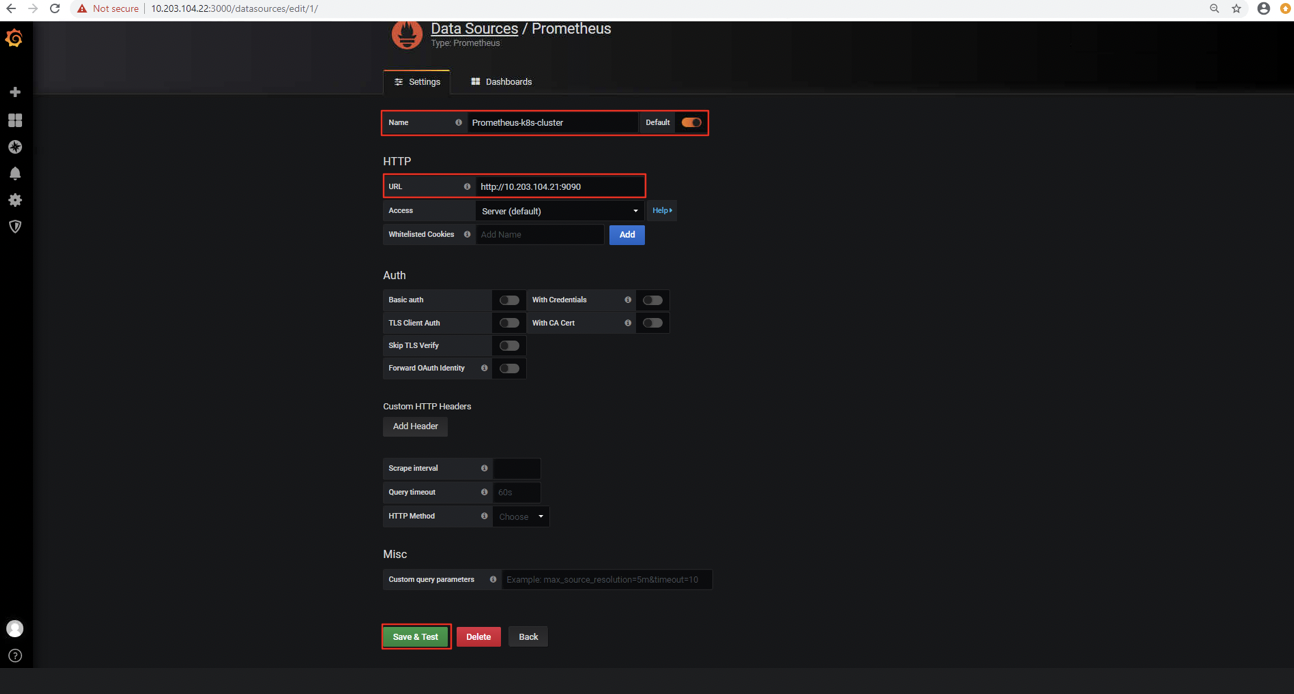Focus the URL field with http://10.203.104.21:9090
This screenshot has height=694, width=1294.
[559, 187]
